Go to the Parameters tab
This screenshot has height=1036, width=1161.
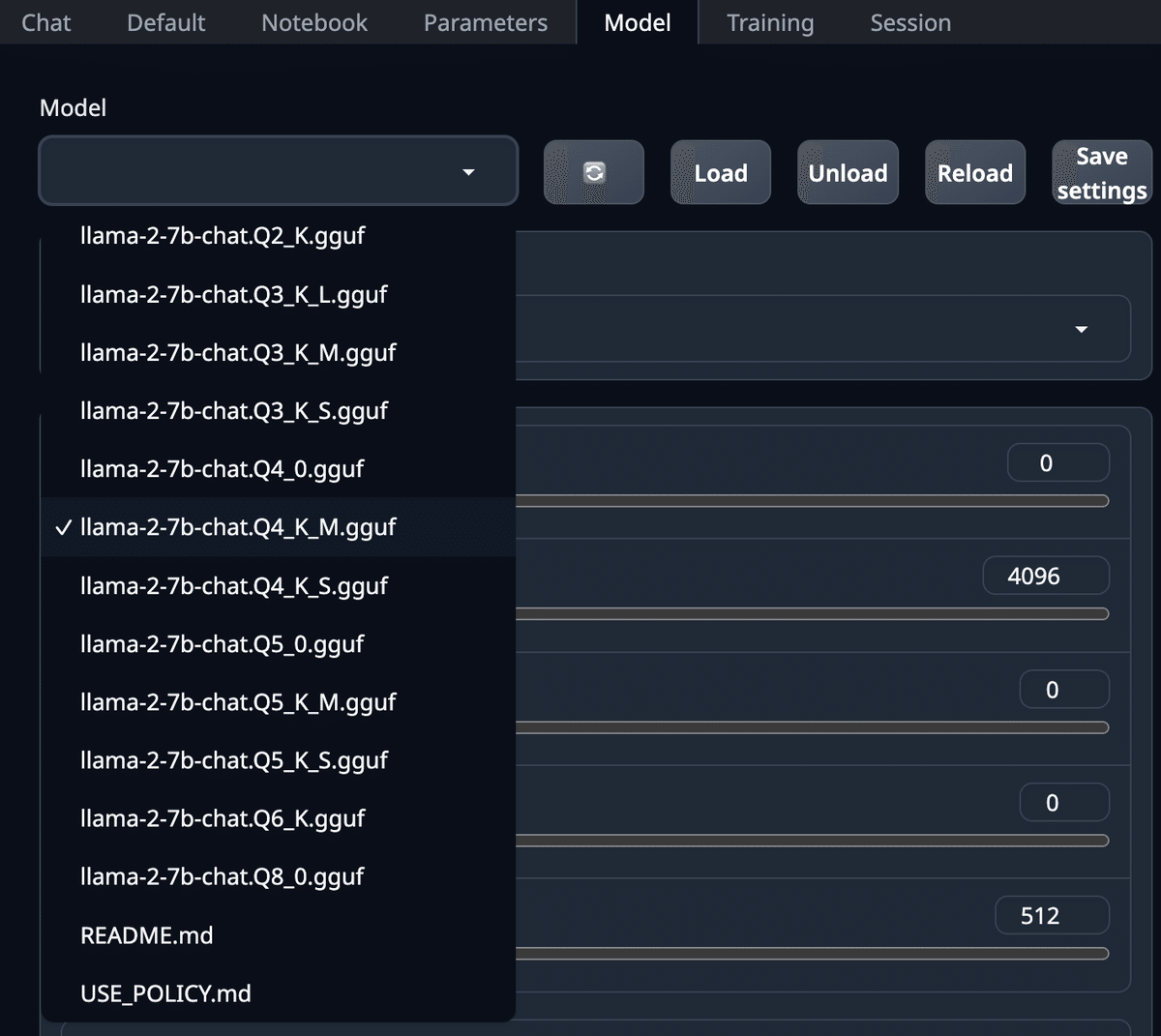486,22
